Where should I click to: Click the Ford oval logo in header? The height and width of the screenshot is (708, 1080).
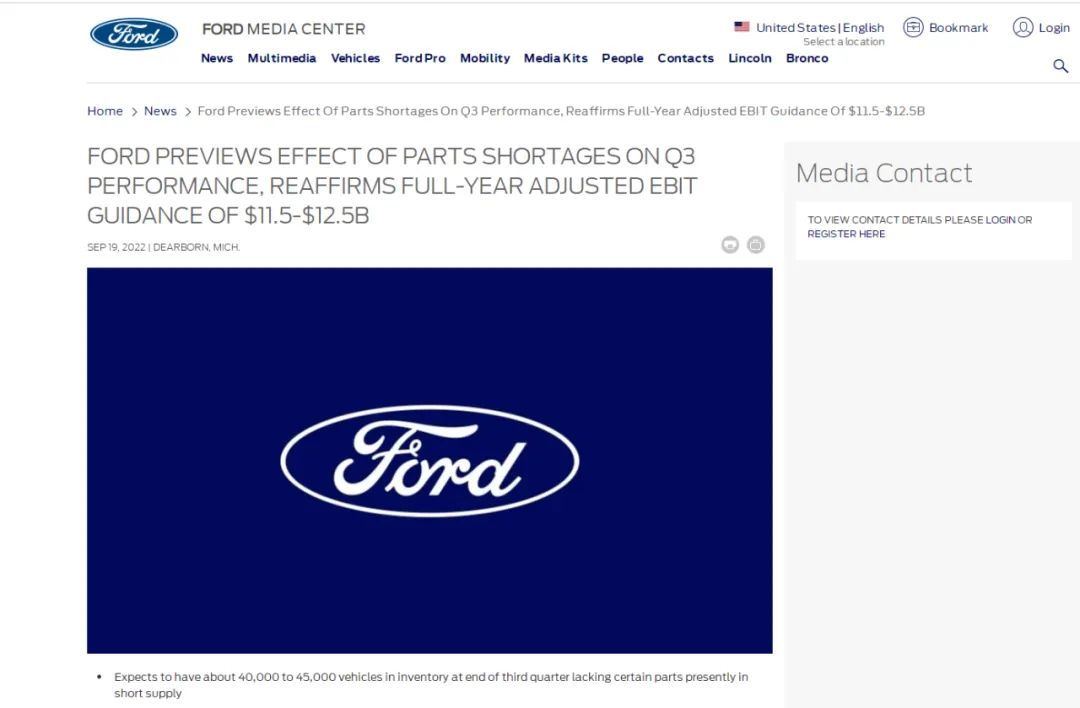(134, 34)
